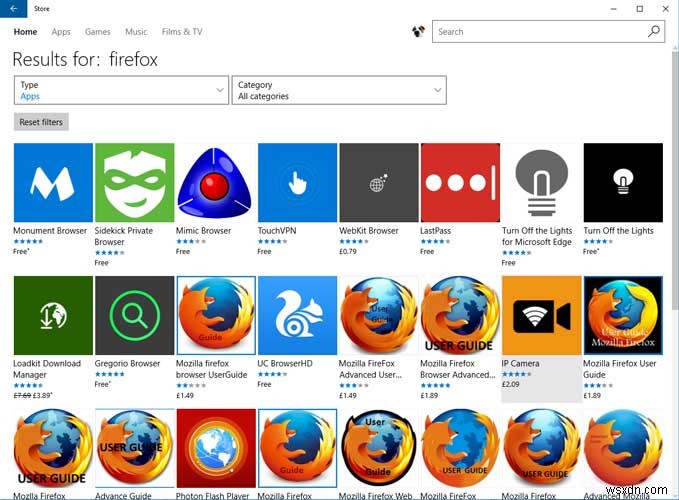679x500 pixels.
Task: Switch to the Films & TV tab
Action: click(x=182, y=32)
